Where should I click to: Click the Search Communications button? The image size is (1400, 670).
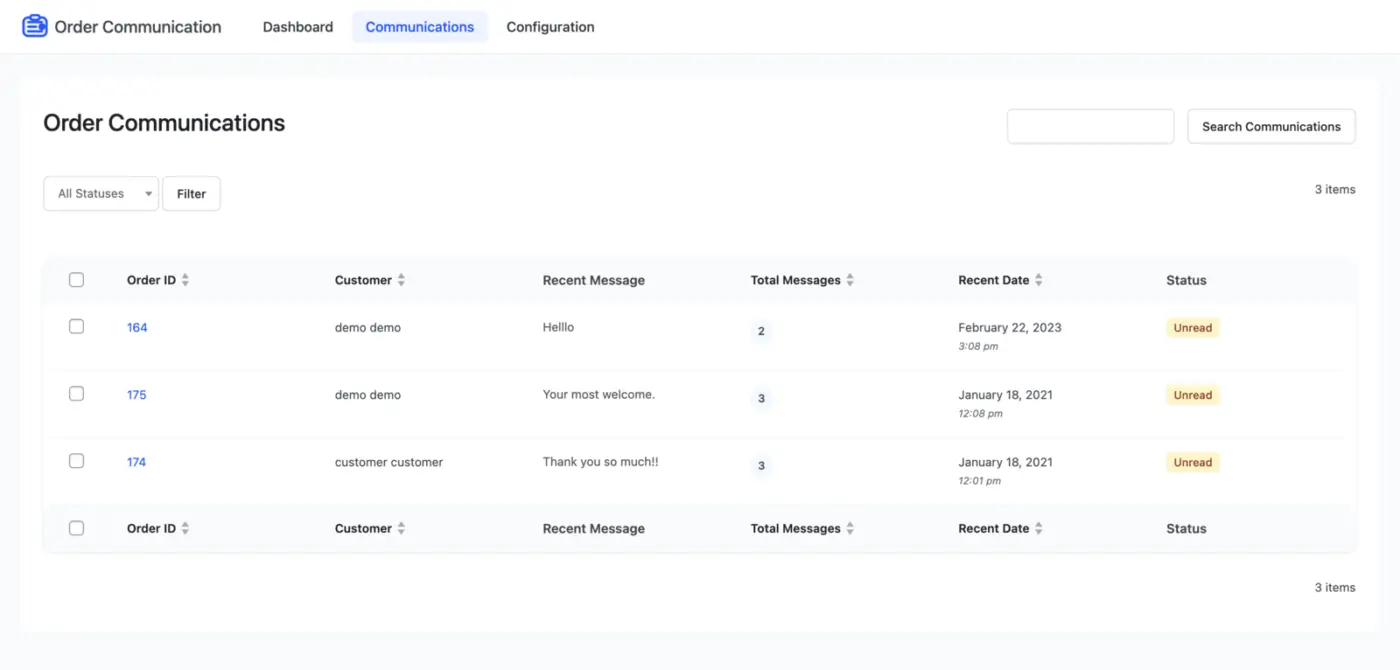point(1271,126)
